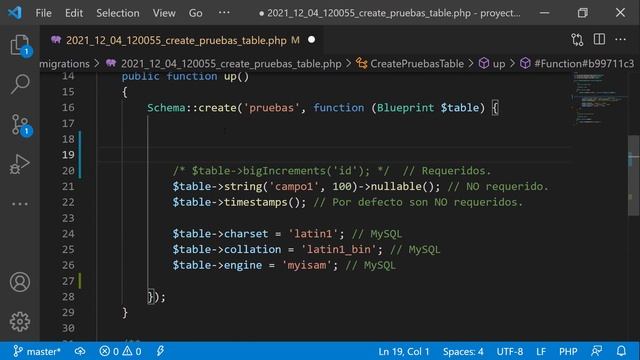Change encoding via UTF-8
The height and width of the screenshot is (360, 640).
coord(509,351)
